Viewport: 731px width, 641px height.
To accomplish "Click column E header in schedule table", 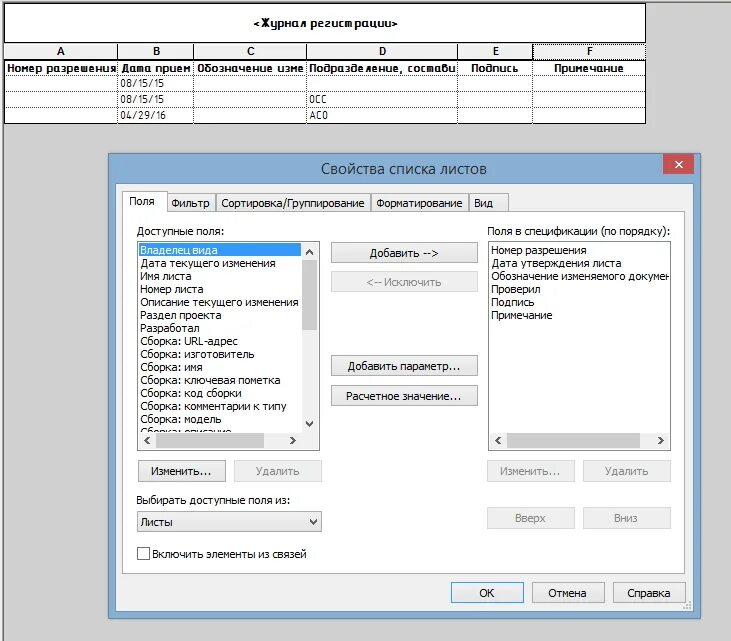I will click(x=495, y=51).
